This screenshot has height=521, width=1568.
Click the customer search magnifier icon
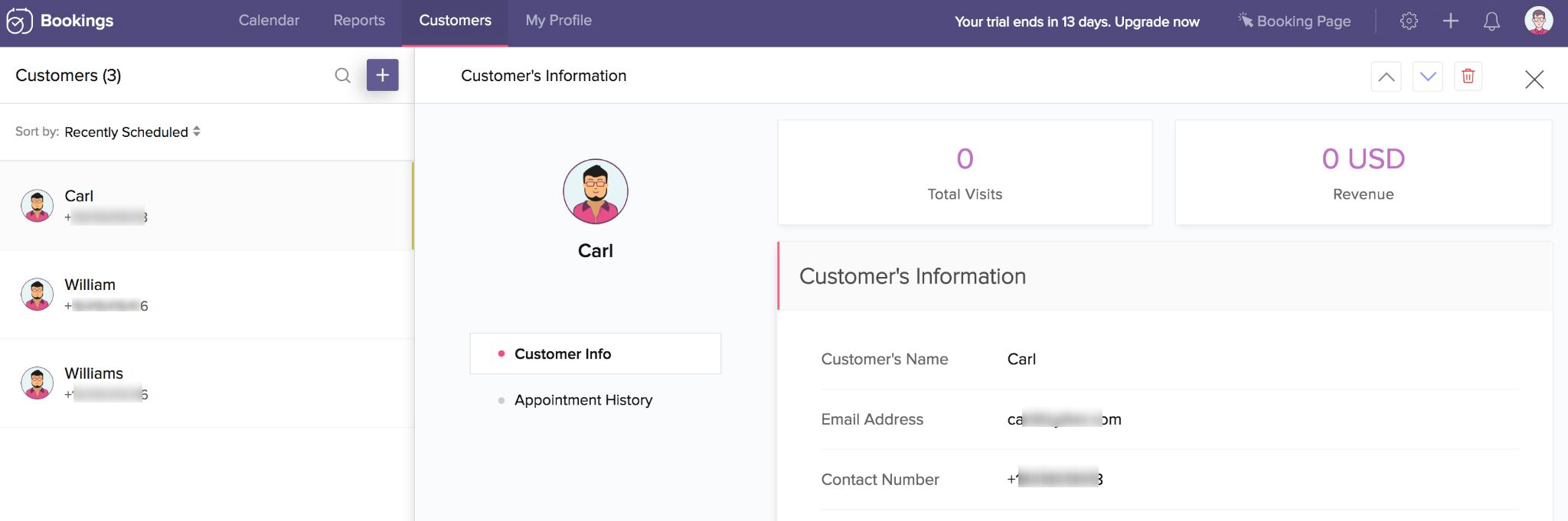click(x=342, y=75)
